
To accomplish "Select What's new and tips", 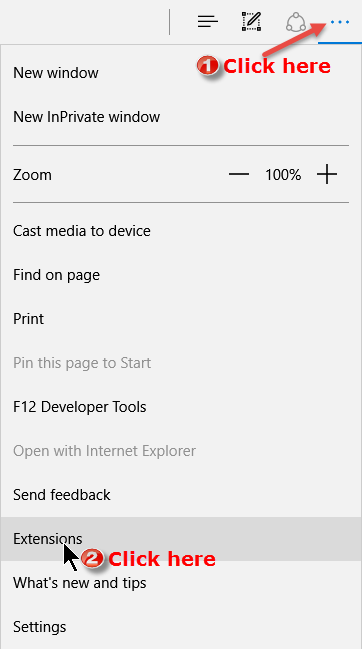I will tap(181, 583).
